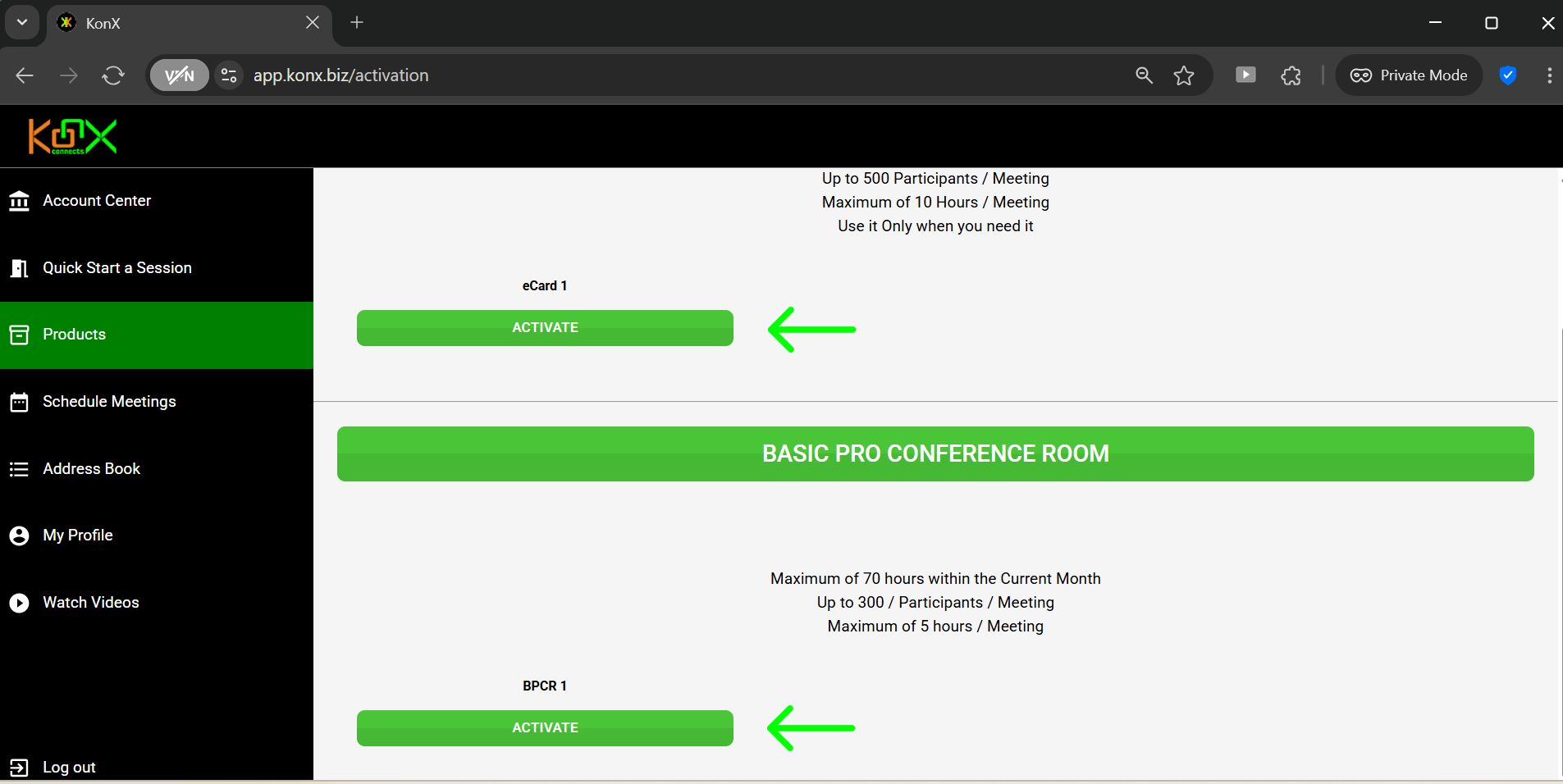The width and height of the screenshot is (1563, 784).
Task: Click the Quick Start a Session door icon
Action: [19, 268]
